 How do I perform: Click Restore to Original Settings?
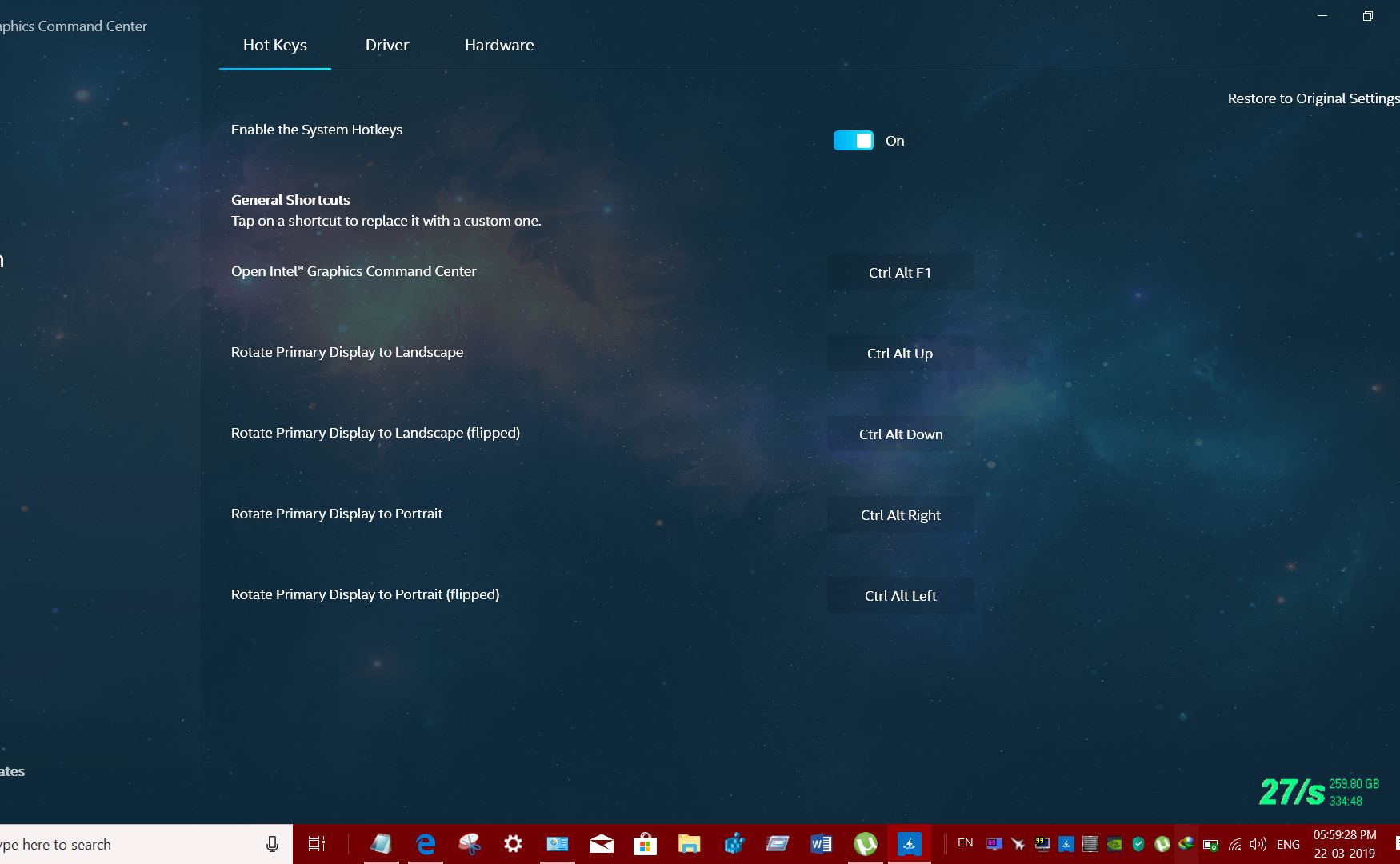(x=1314, y=98)
